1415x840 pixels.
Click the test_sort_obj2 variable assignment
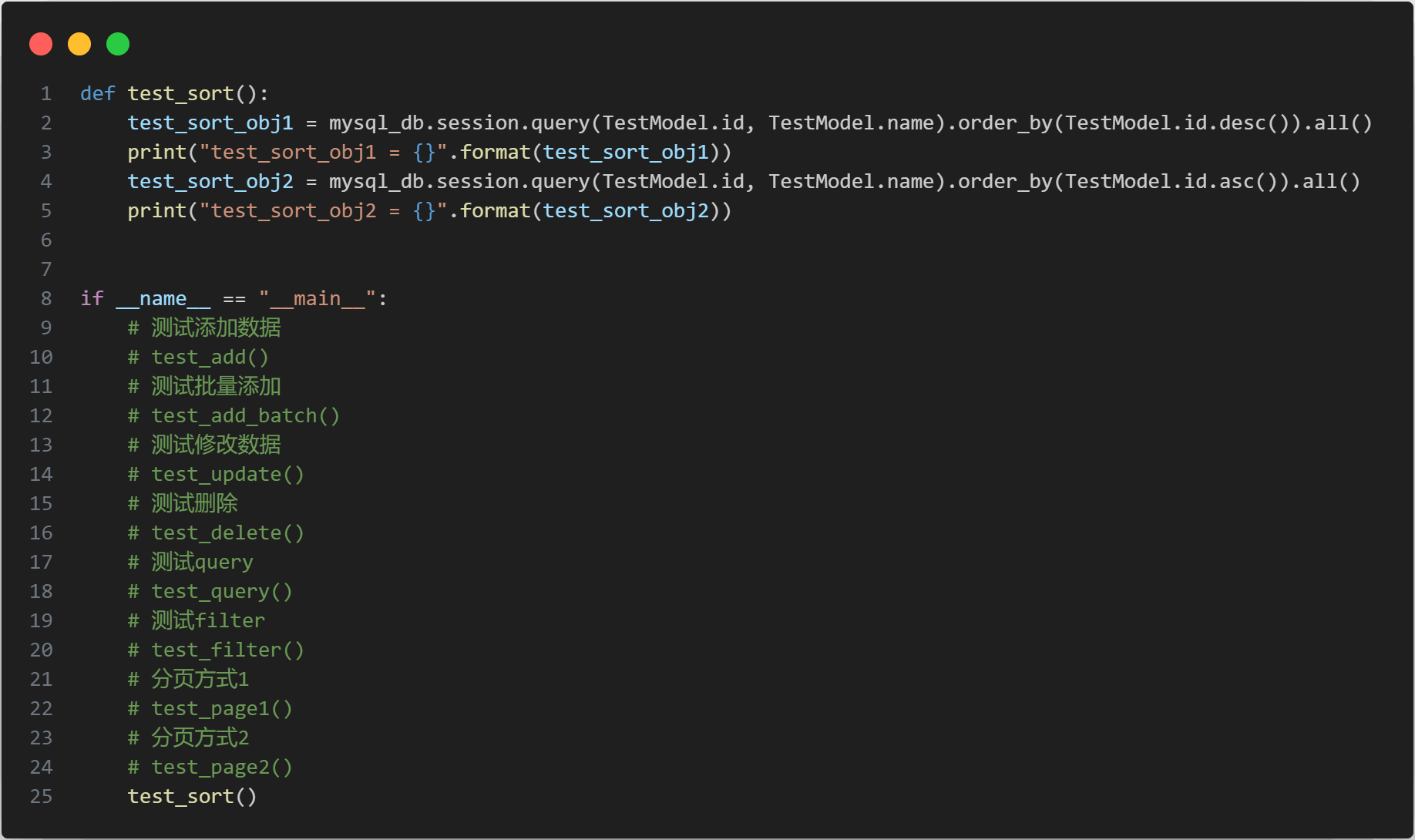(x=210, y=182)
